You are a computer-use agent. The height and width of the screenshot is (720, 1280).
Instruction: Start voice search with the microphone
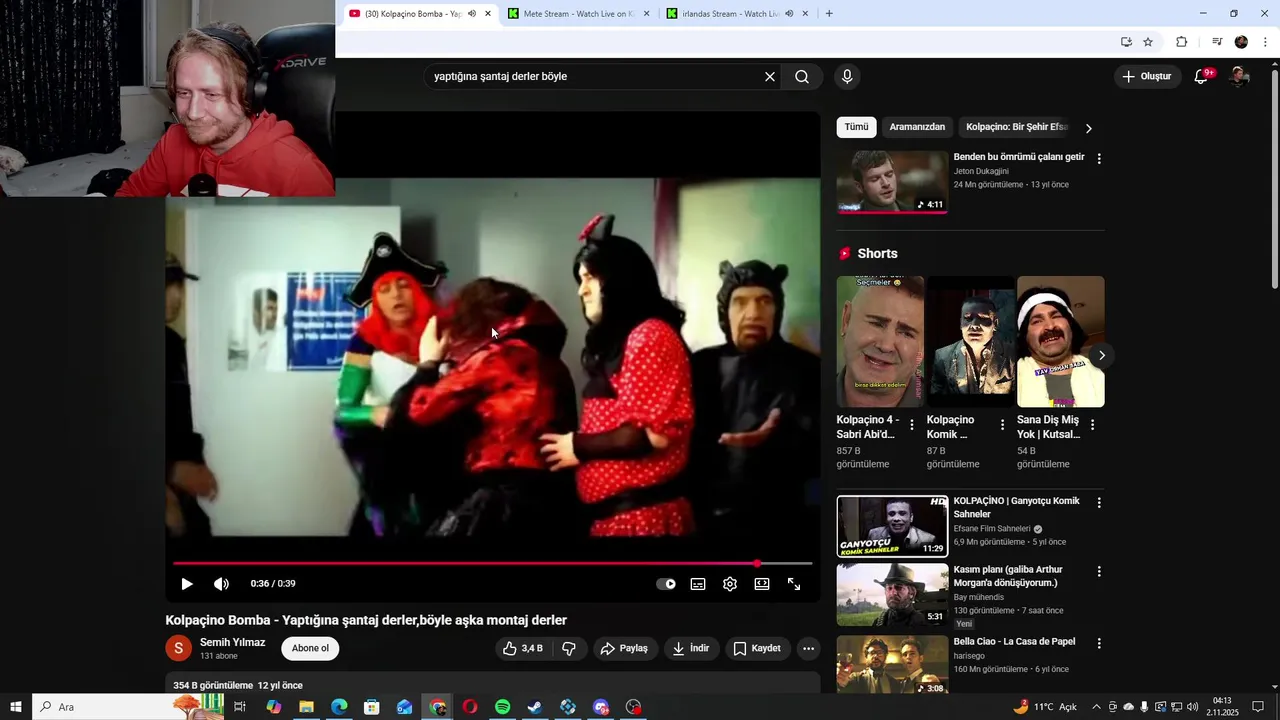click(x=847, y=77)
